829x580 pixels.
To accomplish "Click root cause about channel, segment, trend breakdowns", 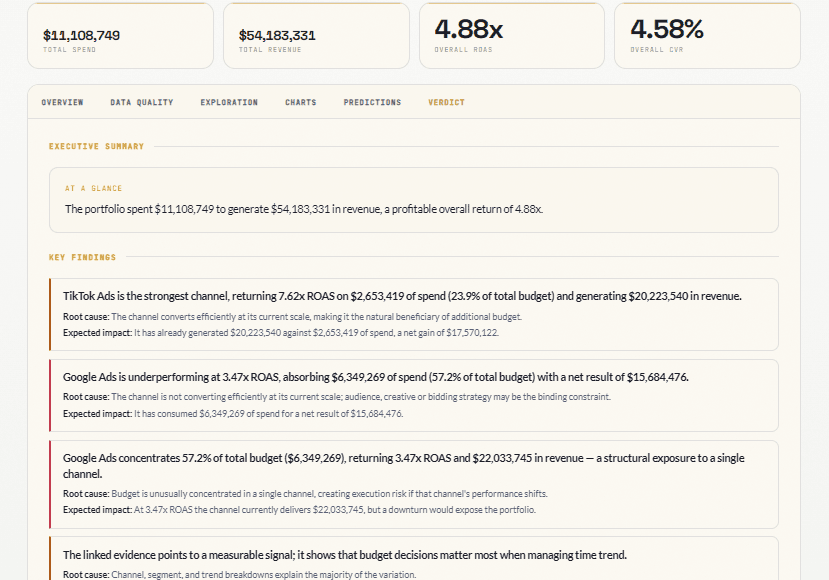I will (240, 574).
